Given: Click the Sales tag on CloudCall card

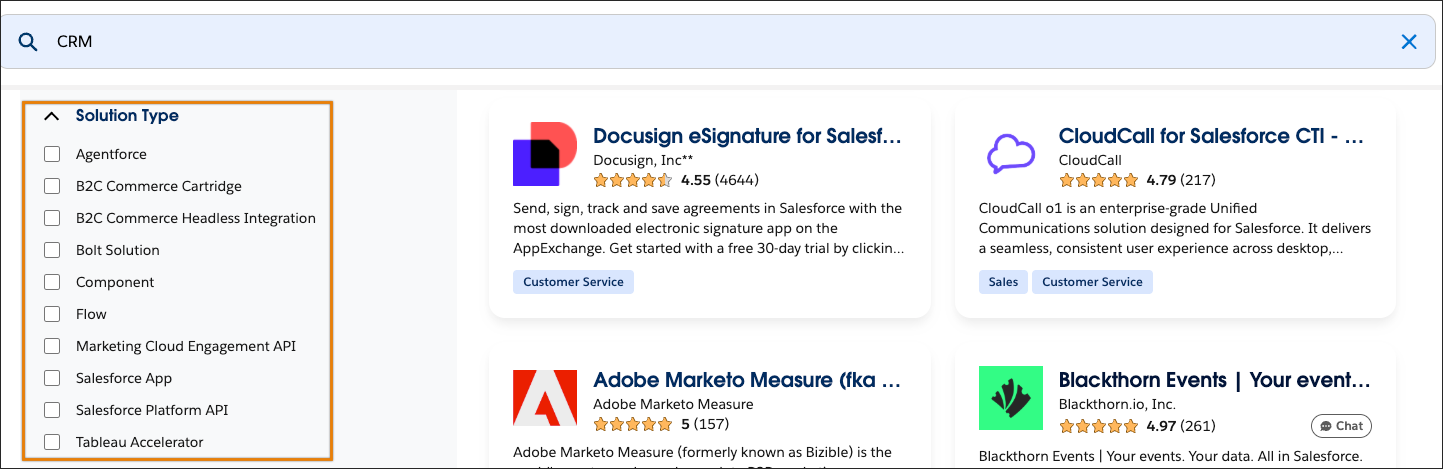Looking at the screenshot, I should (1003, 282).
